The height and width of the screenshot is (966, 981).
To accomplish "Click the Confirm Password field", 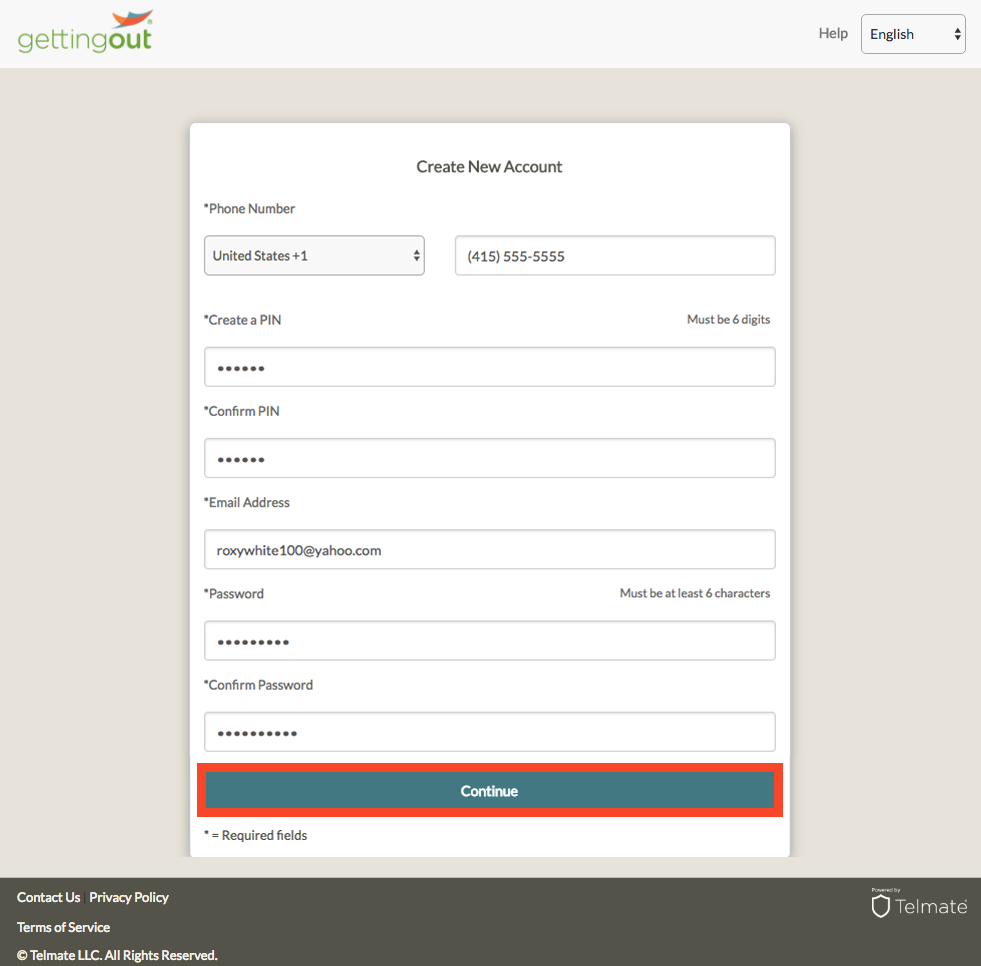I will click(x=490, y=732).
